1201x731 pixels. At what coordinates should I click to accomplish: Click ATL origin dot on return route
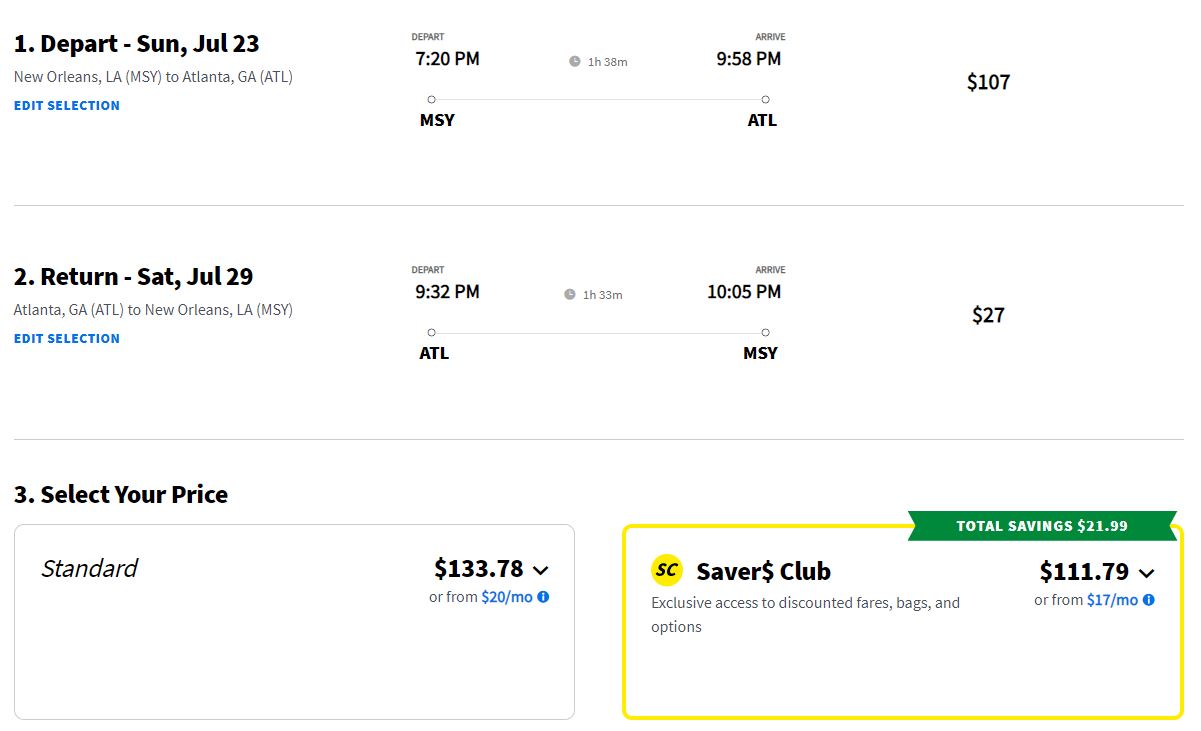click(x=431, y=332)
